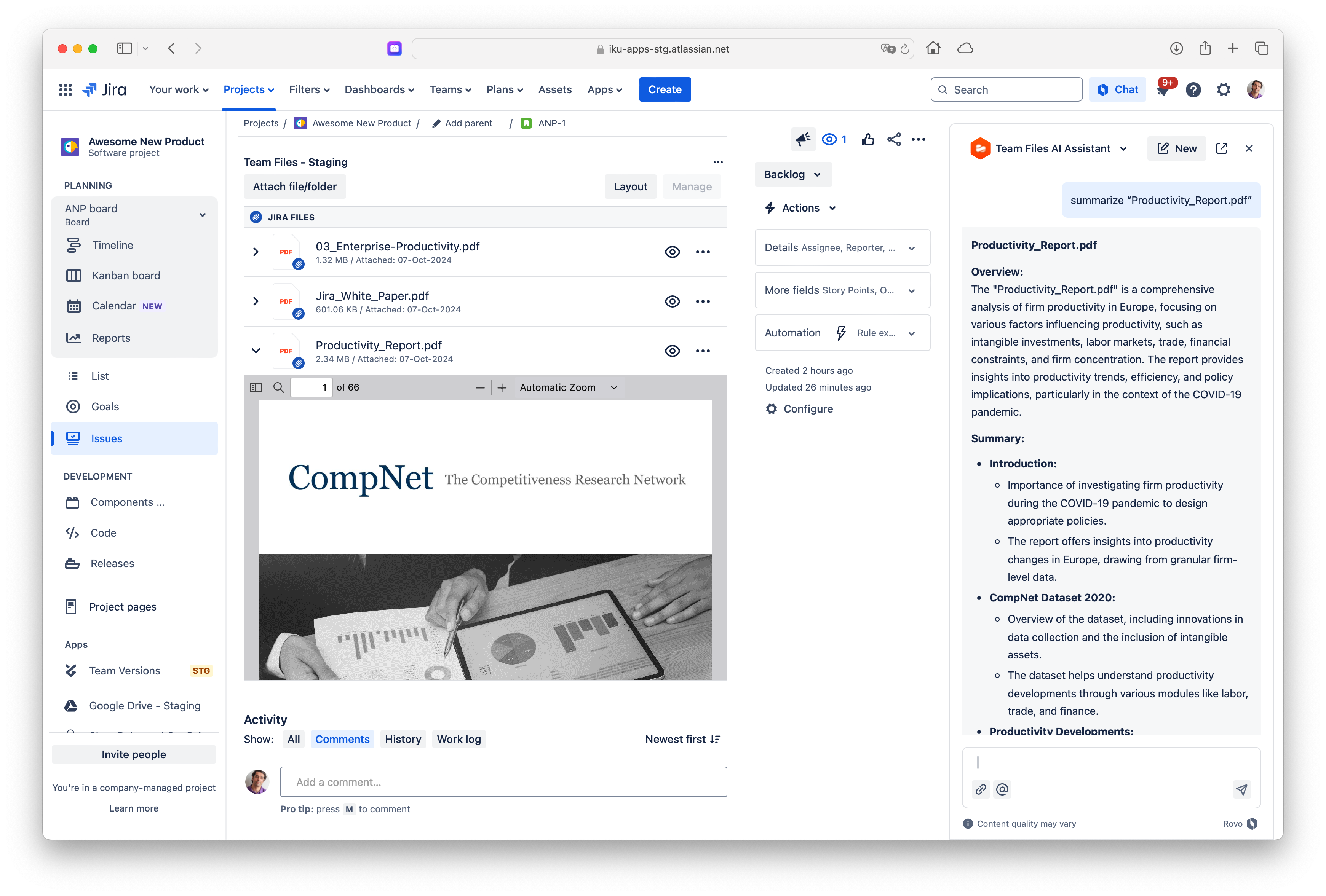
Task: Send the chat message with paper plane
Action: [1241, 789]
